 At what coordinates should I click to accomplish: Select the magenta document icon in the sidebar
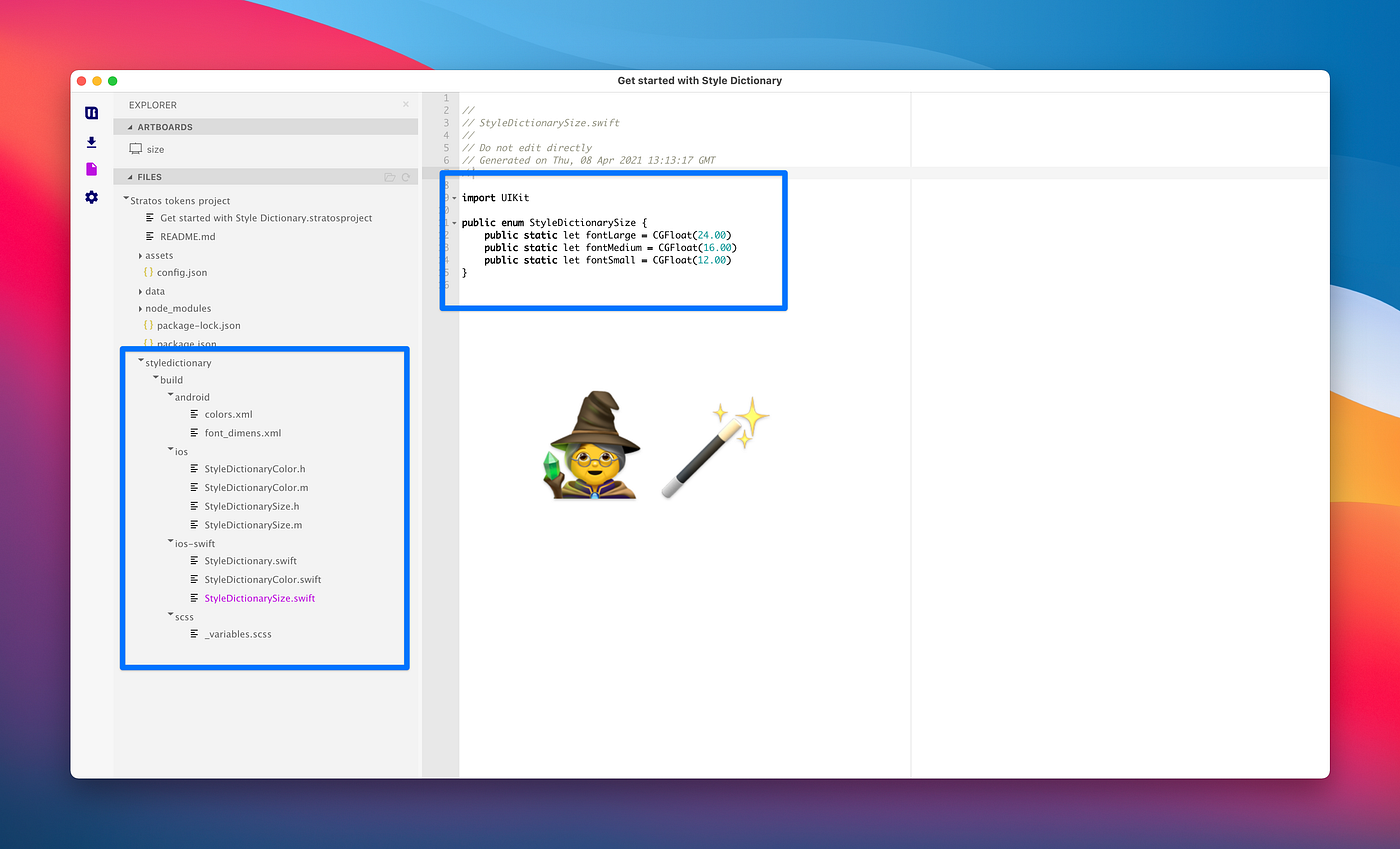click(91, 169)
